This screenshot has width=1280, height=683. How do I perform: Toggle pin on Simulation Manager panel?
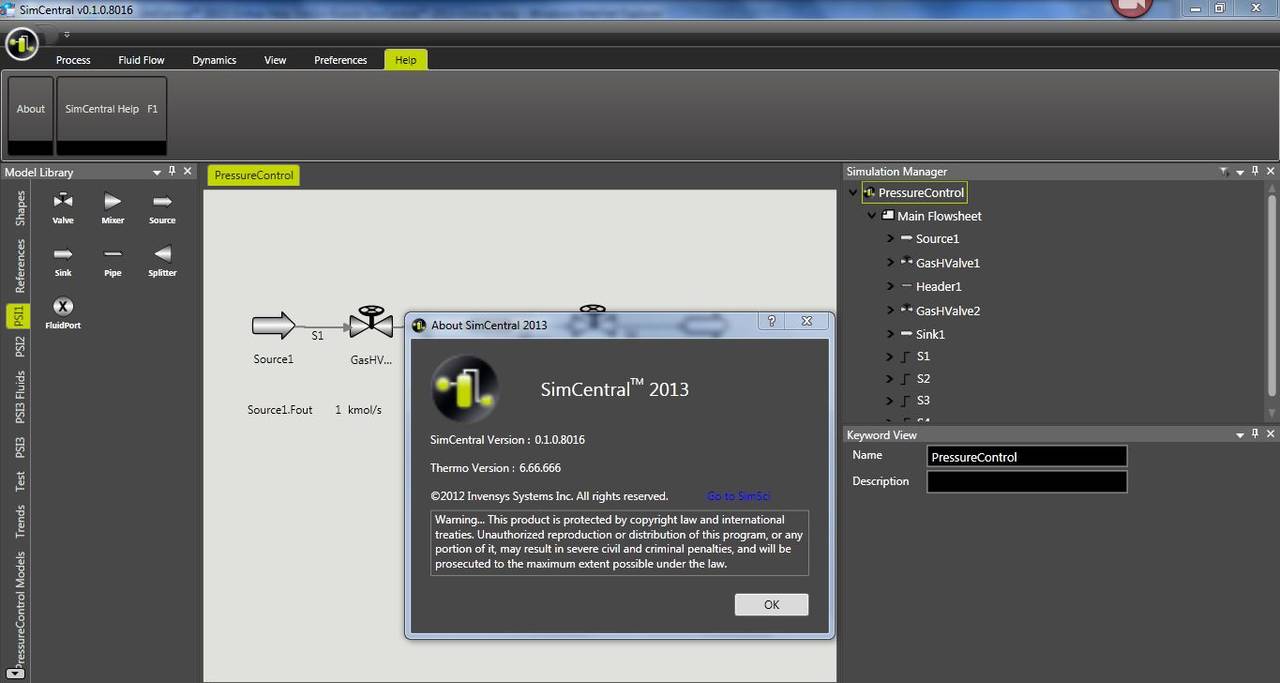1256,172
